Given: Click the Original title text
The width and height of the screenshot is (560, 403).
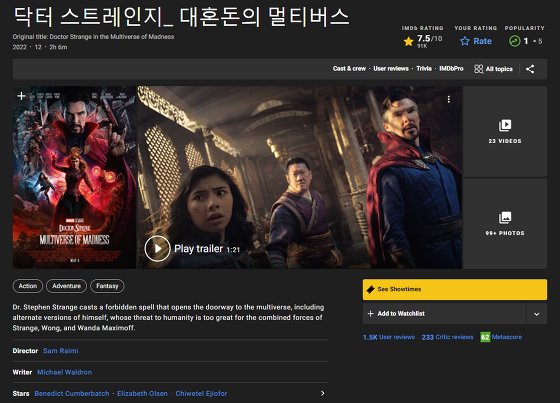Looking at the screenshot, I should click(x=93, y=36).
